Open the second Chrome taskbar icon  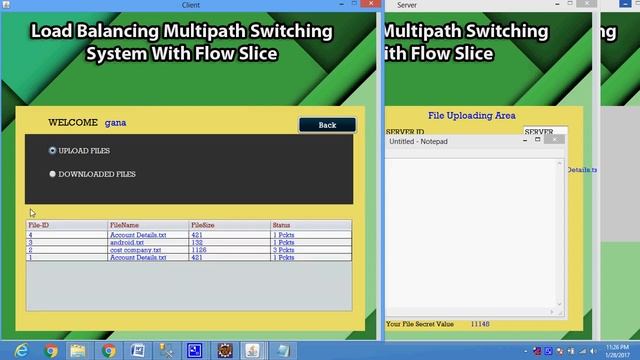(x=108, y=351)
